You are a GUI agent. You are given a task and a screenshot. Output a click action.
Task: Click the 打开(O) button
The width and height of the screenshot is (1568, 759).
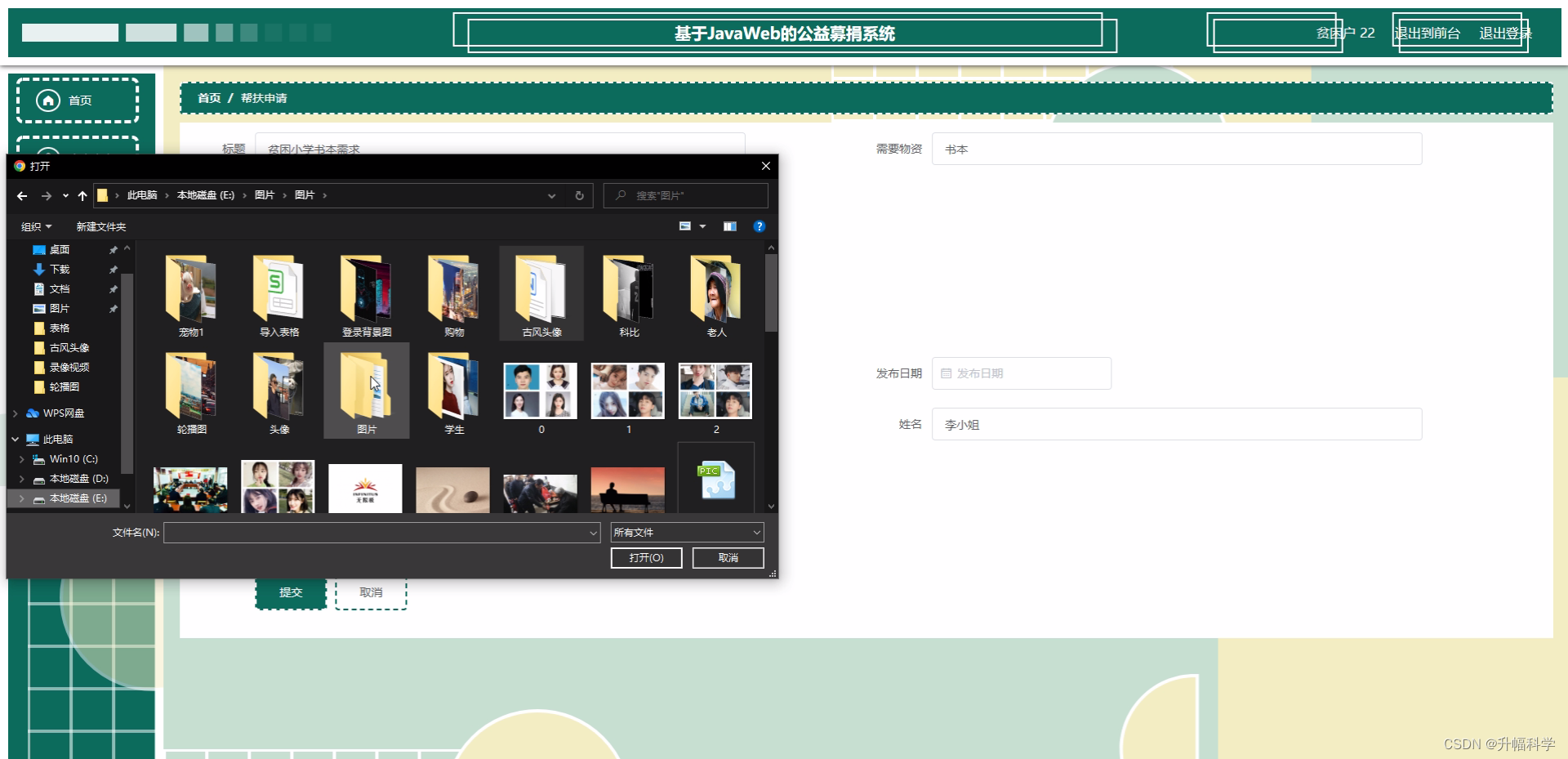tap(646, 558)
